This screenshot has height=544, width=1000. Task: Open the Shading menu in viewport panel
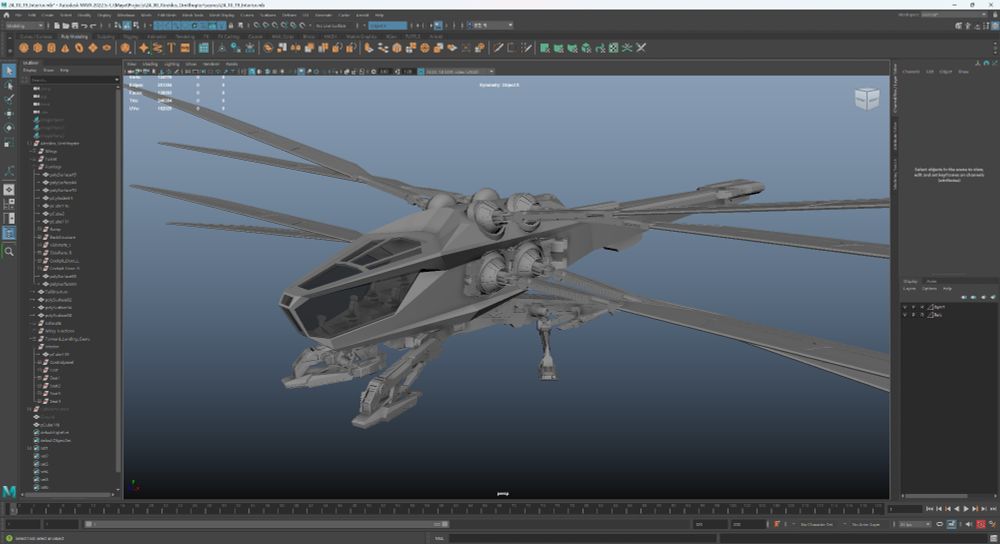click(x=150, y=64)
